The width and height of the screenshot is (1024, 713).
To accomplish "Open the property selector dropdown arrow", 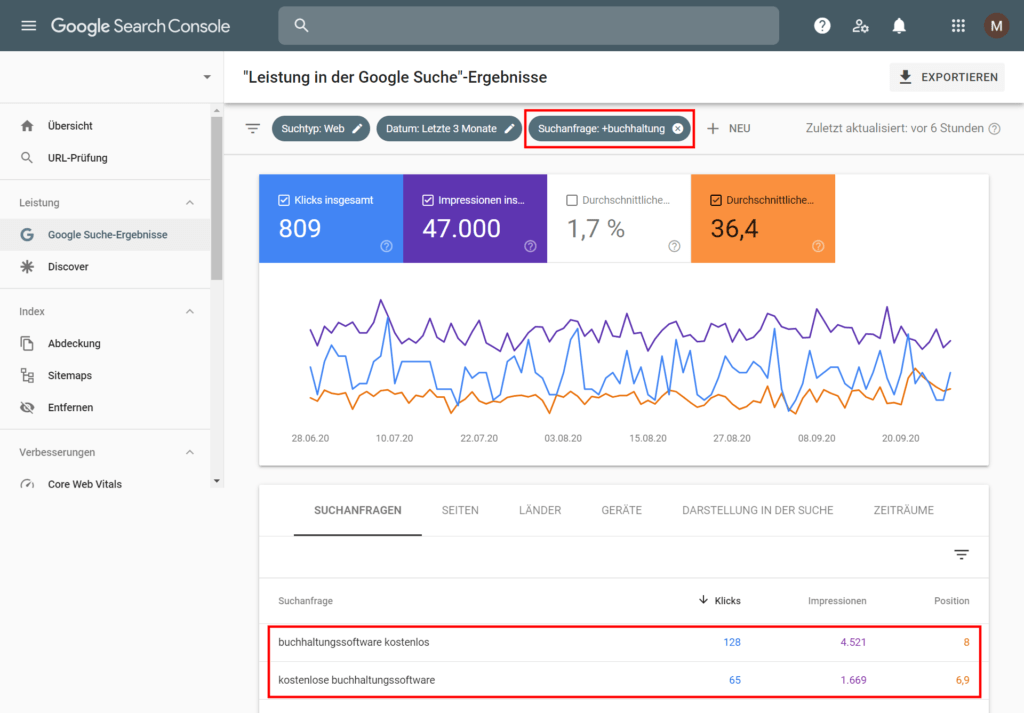I will 207,77.
